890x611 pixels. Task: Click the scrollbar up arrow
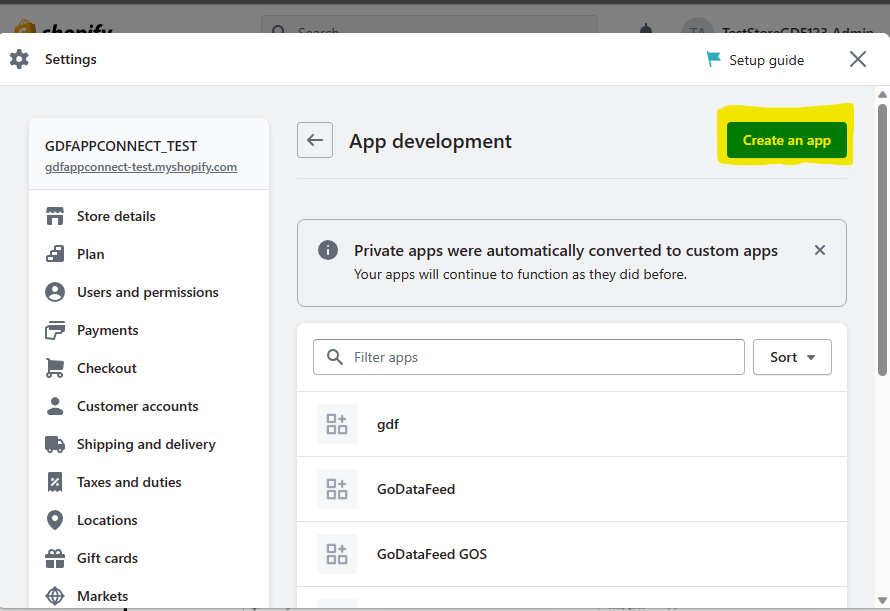coord(882,94)
